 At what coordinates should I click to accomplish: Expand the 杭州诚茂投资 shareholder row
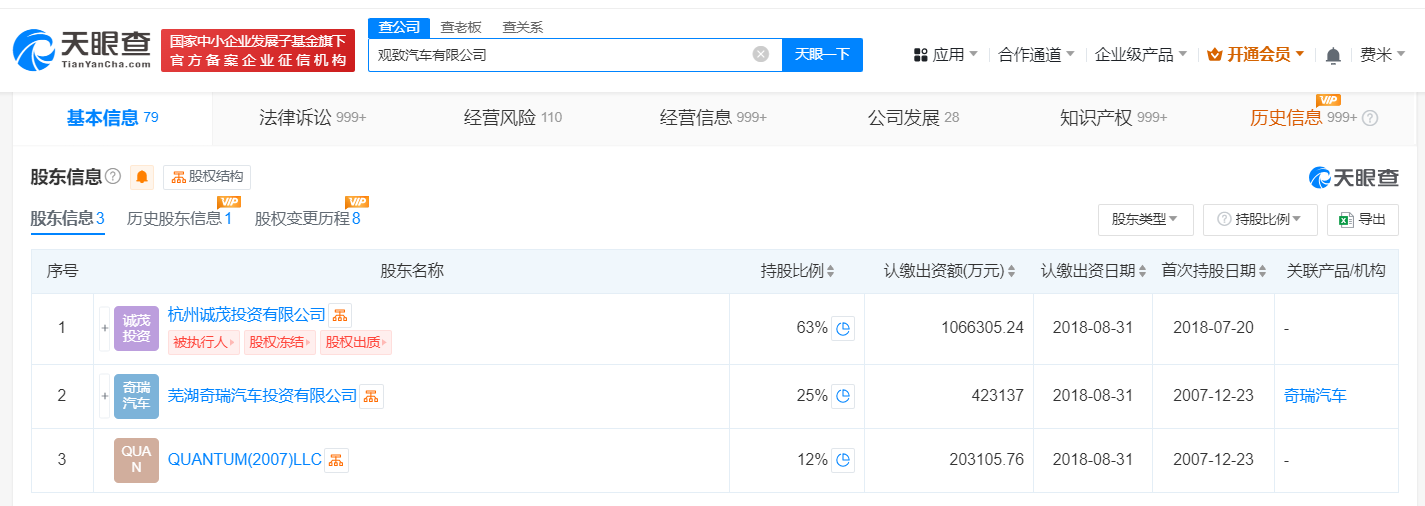coord(104,328)
